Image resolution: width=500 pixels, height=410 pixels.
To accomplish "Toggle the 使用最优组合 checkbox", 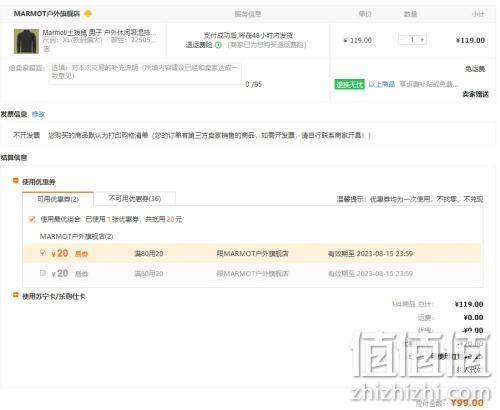I will [x=32, y=219].
